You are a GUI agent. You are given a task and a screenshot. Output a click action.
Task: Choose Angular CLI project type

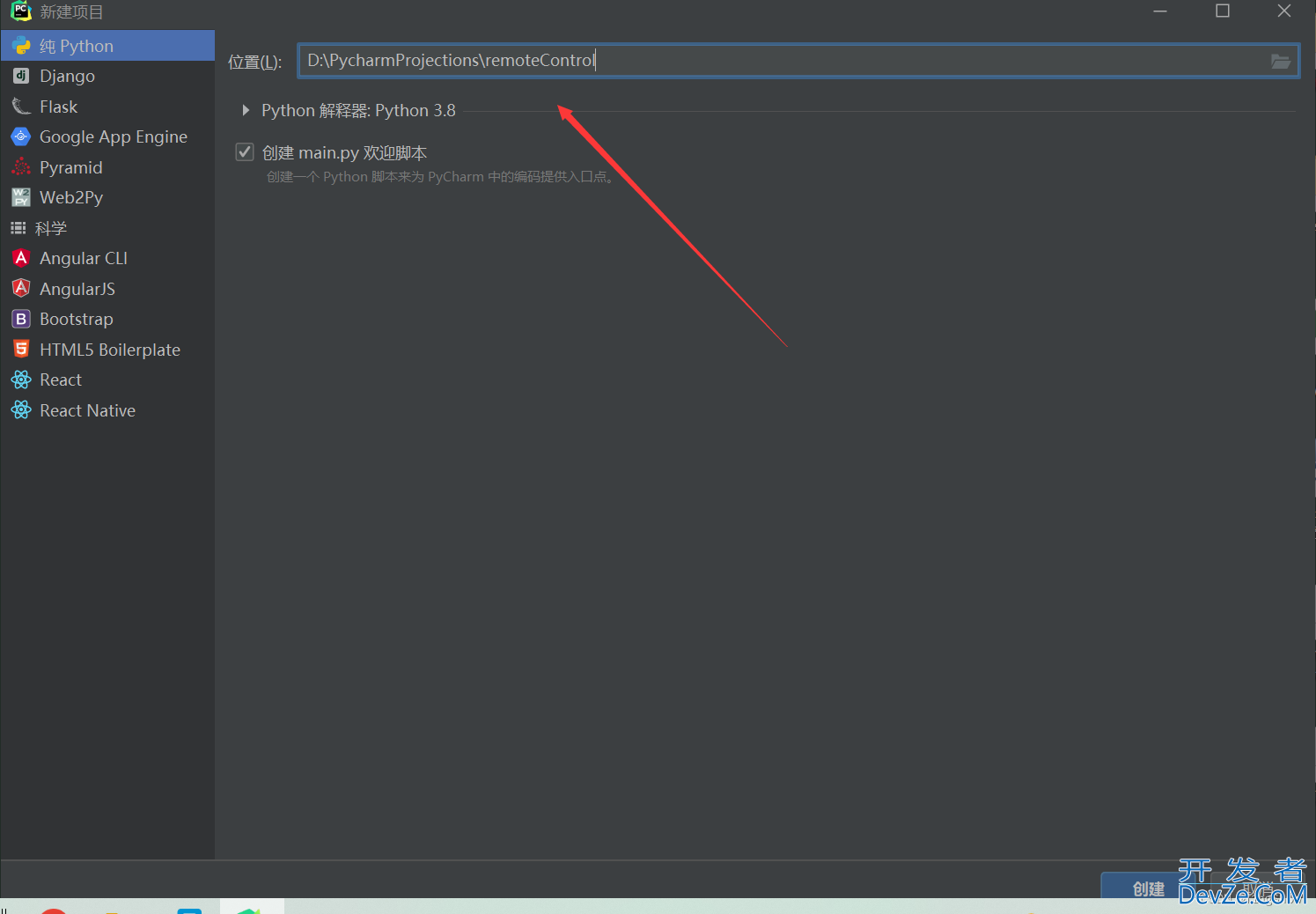point(107,258)
